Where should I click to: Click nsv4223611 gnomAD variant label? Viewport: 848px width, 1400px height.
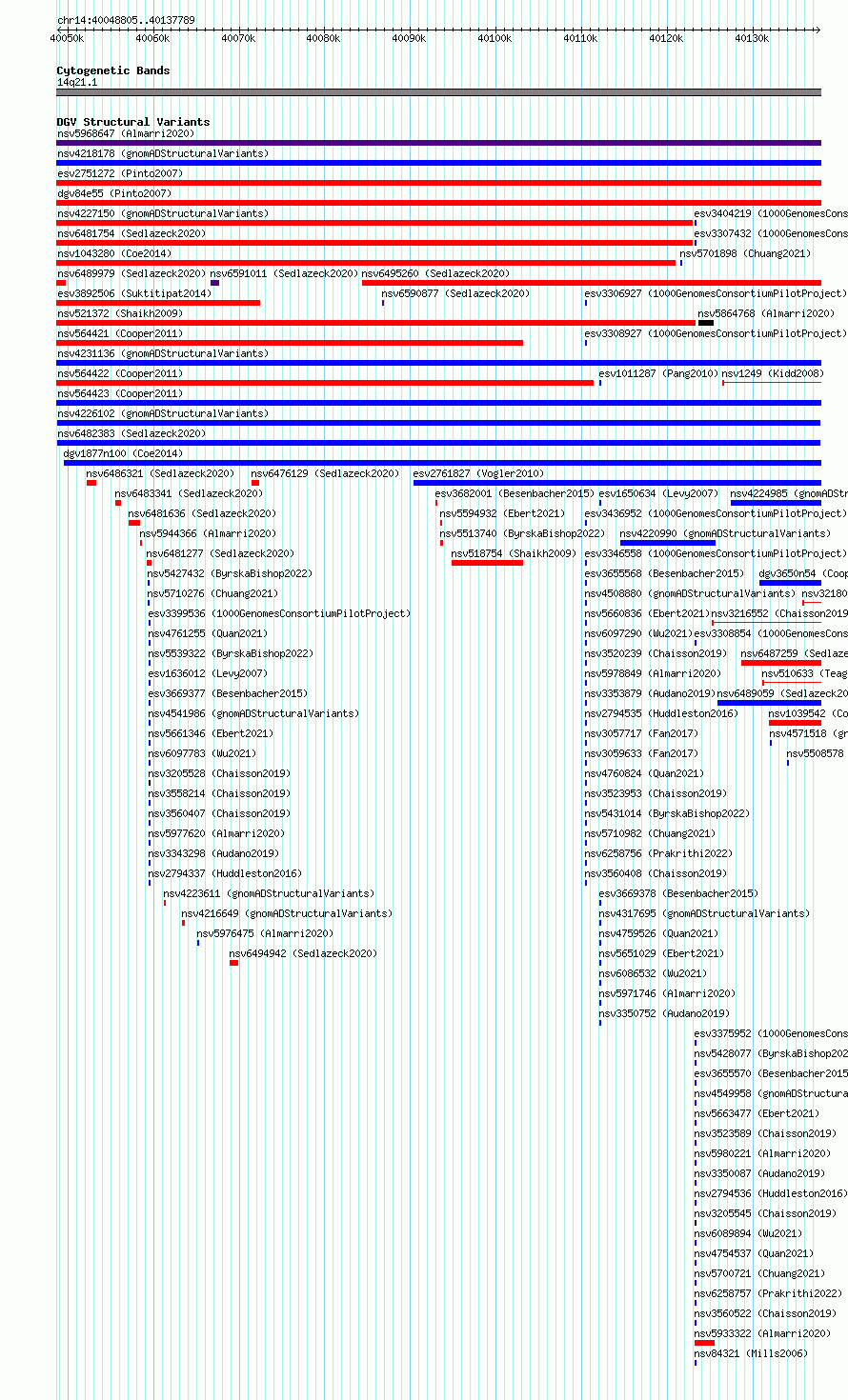[270, 893]
